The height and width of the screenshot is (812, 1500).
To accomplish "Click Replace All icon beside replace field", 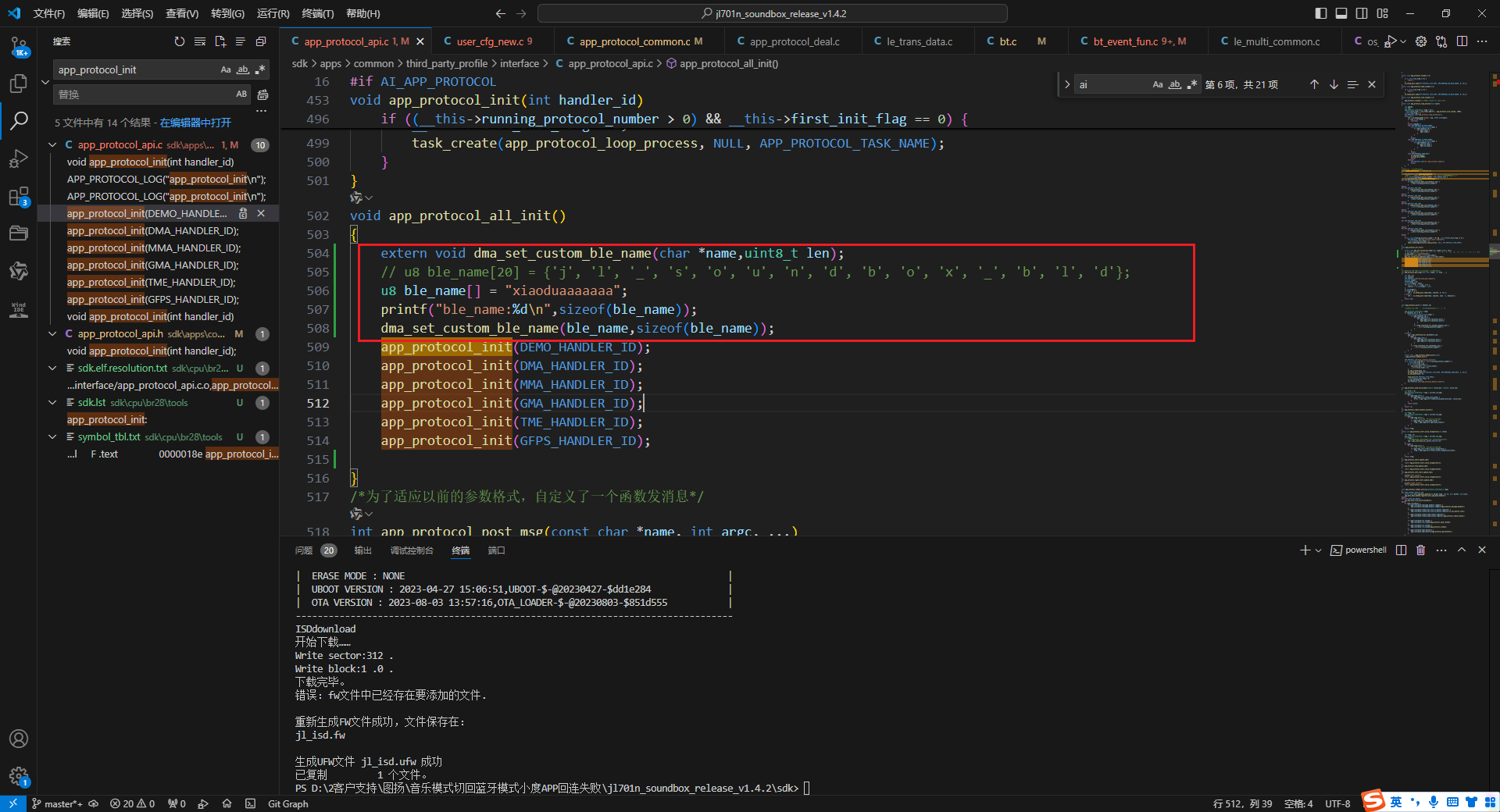I will pos(262,94).
